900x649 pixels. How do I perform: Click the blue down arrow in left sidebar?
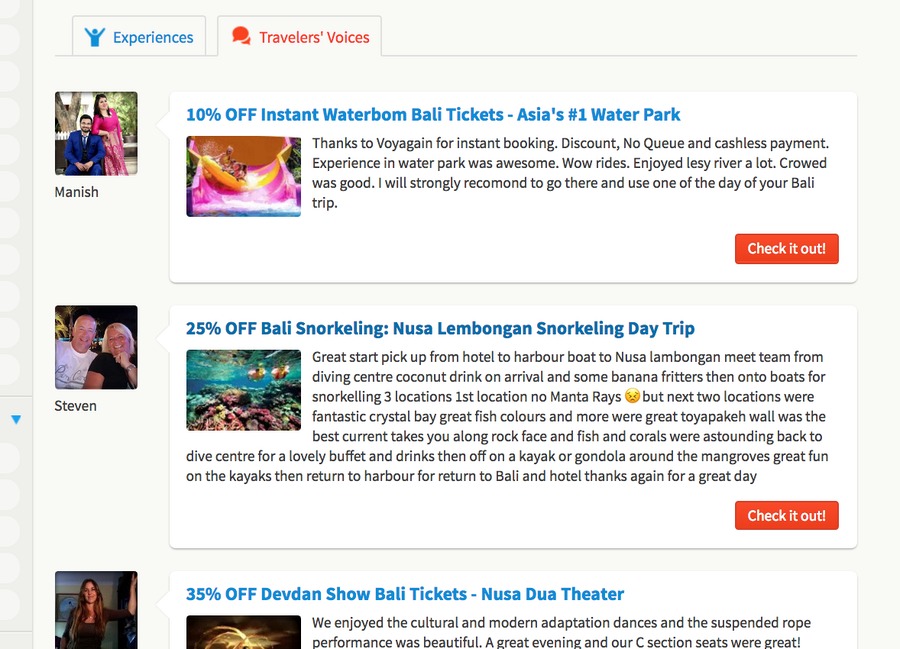[16, 419]
